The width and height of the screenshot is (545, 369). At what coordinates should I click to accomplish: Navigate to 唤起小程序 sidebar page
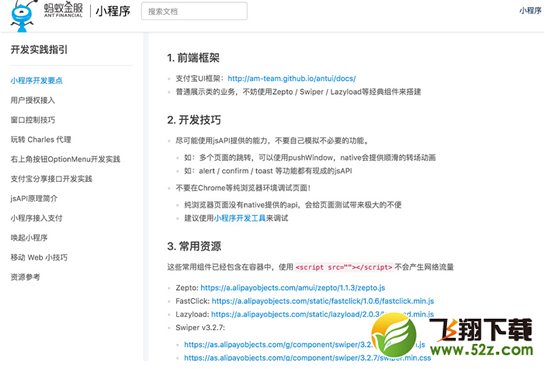tap(29, 238)
